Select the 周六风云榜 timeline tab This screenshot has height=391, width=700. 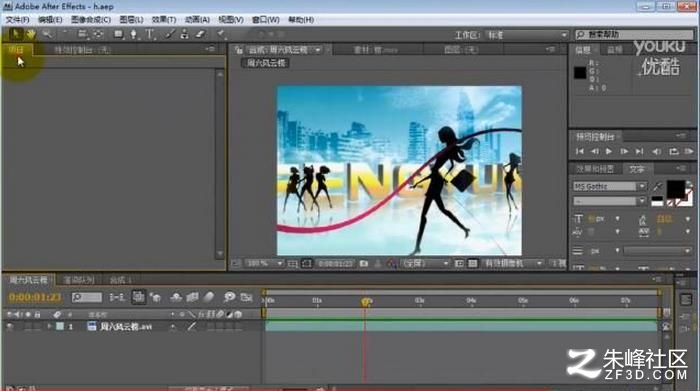pos(29,280)
